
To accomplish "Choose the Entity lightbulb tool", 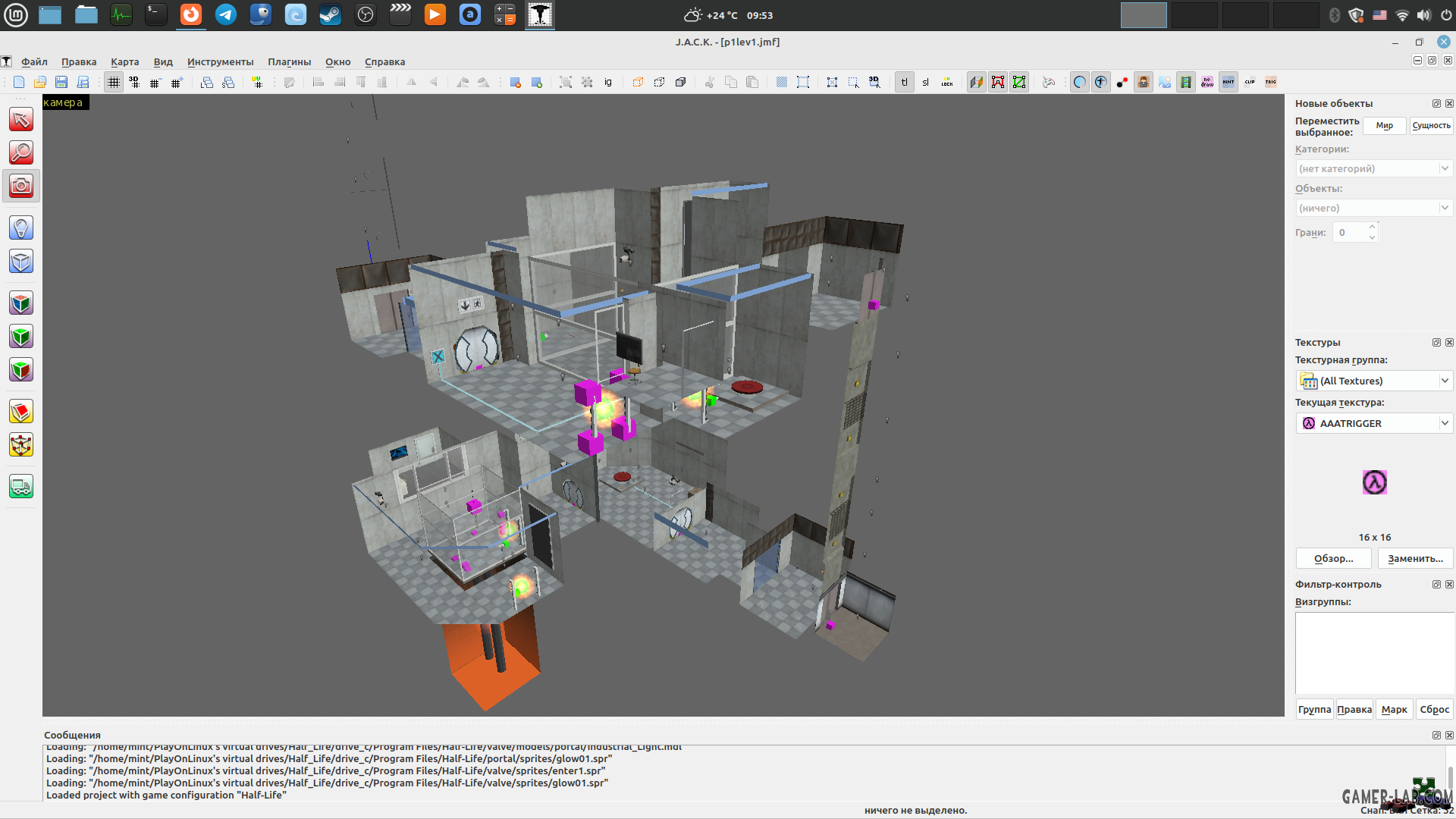I will [21, 227].
